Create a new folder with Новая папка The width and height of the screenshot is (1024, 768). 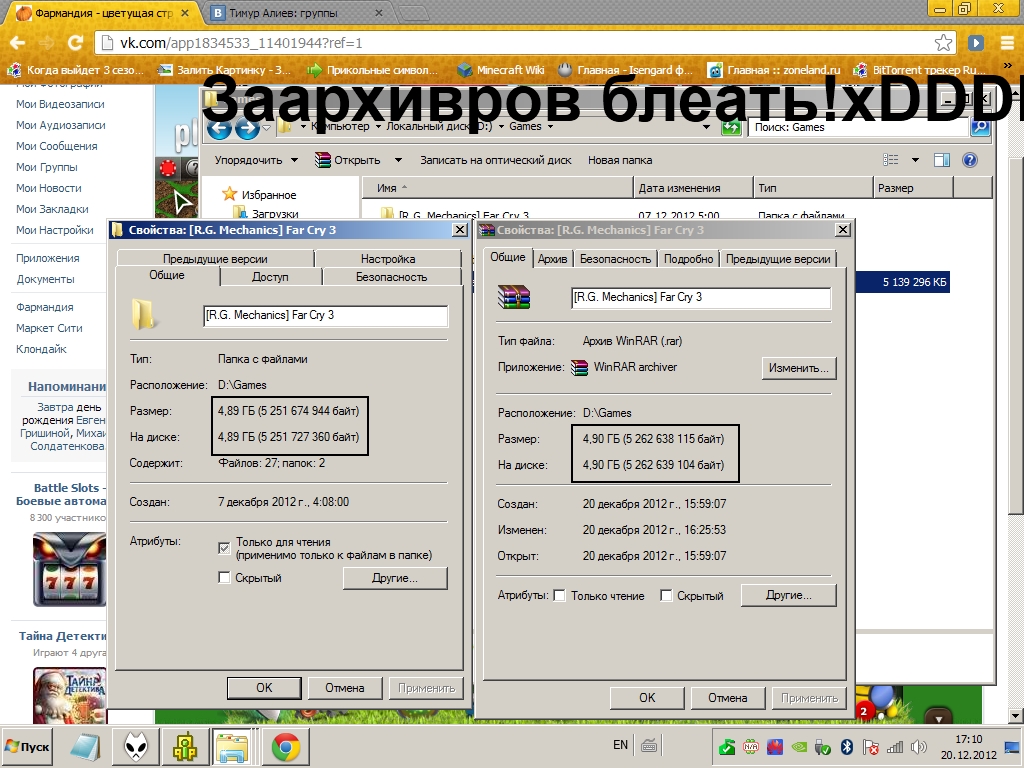(620, 160)
